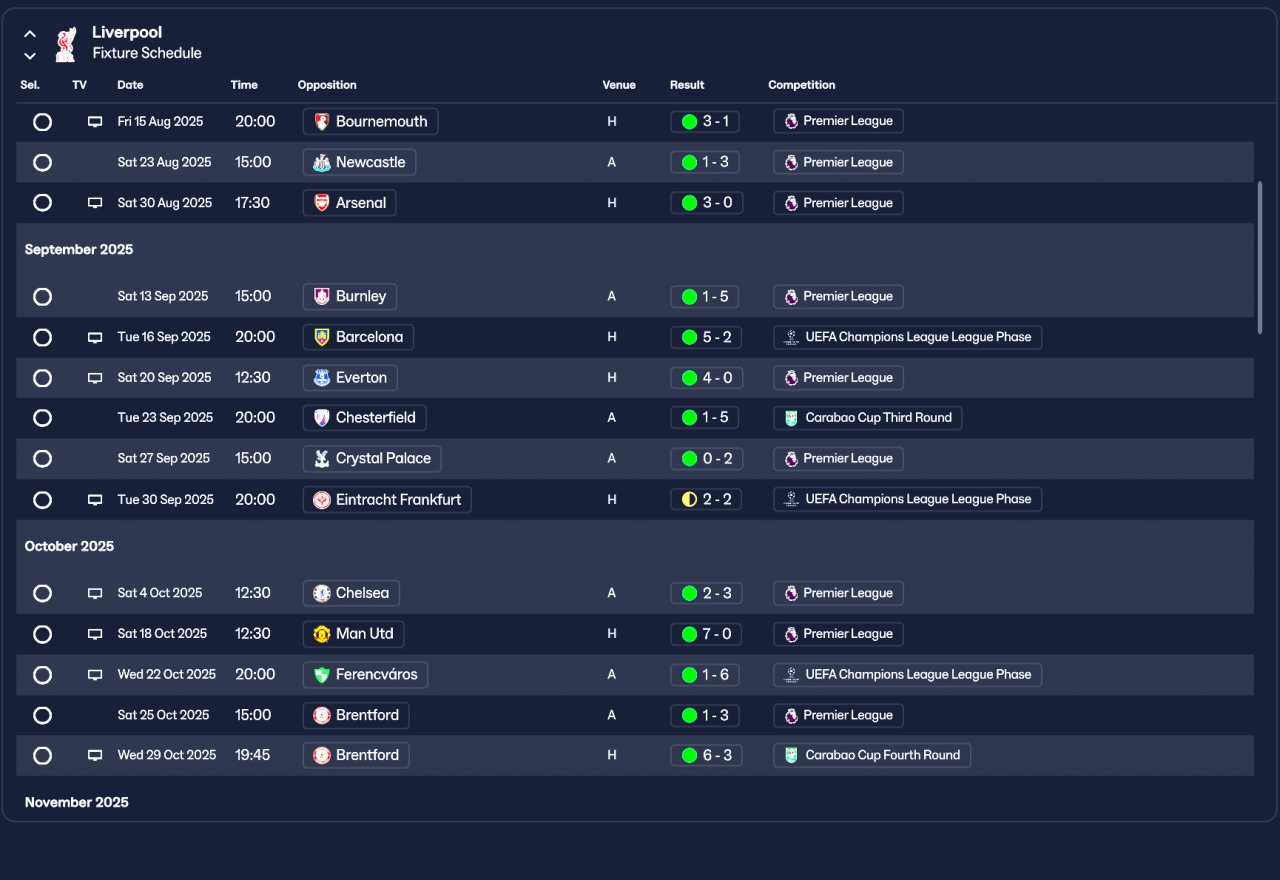This screenshot has height=880, width=1280.
Task: Select the Burnley fixture radio button
Action: coord(42,297)
